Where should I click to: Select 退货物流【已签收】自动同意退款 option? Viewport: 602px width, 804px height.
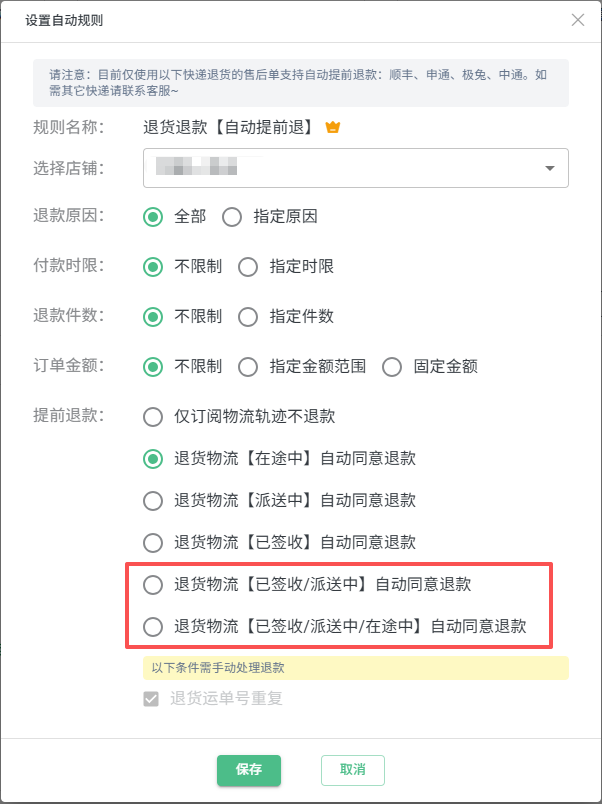coord(153,543)
